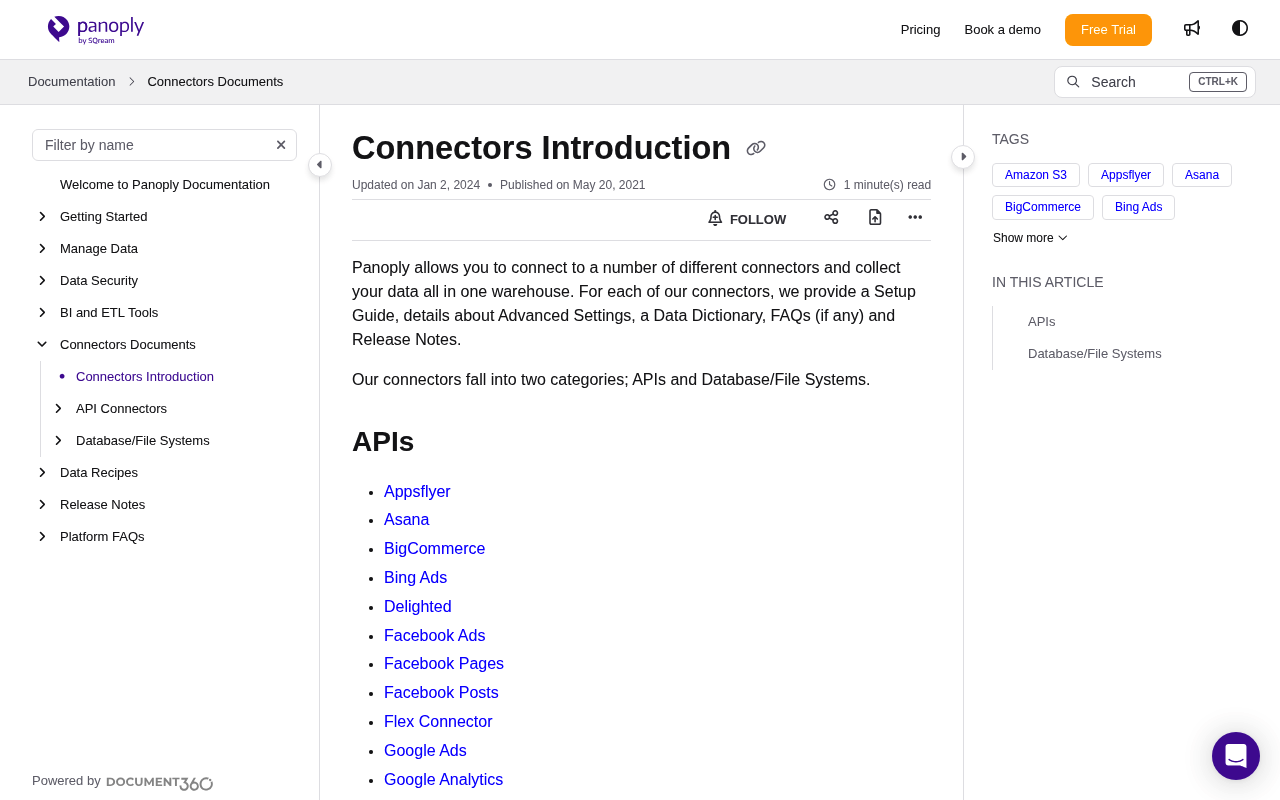Collapse the left navigation sidebar
This screenshot has width=1280, height=800.
pos(320,165)
